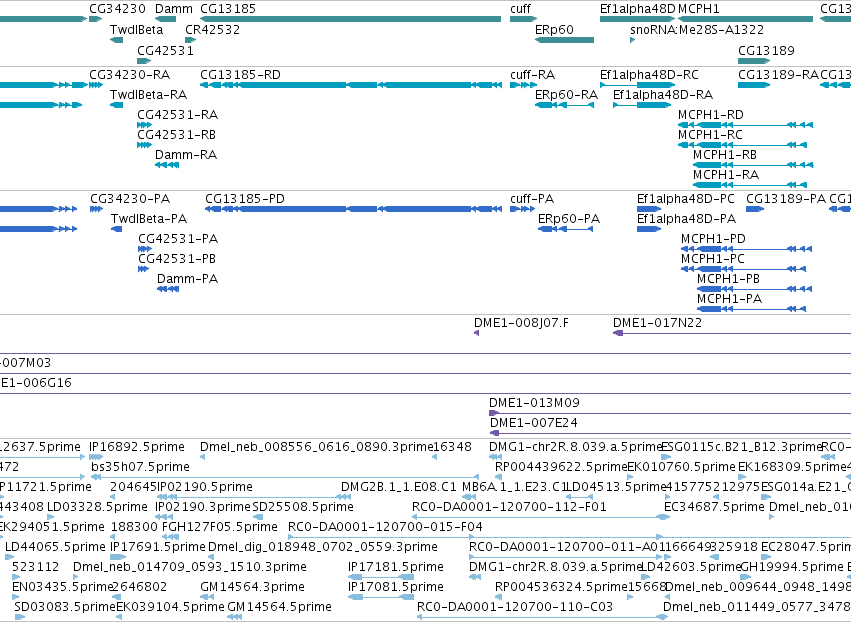The image size is (851, 622).
Task: Click the LD44065.5prime EST label
Action: 55,547
